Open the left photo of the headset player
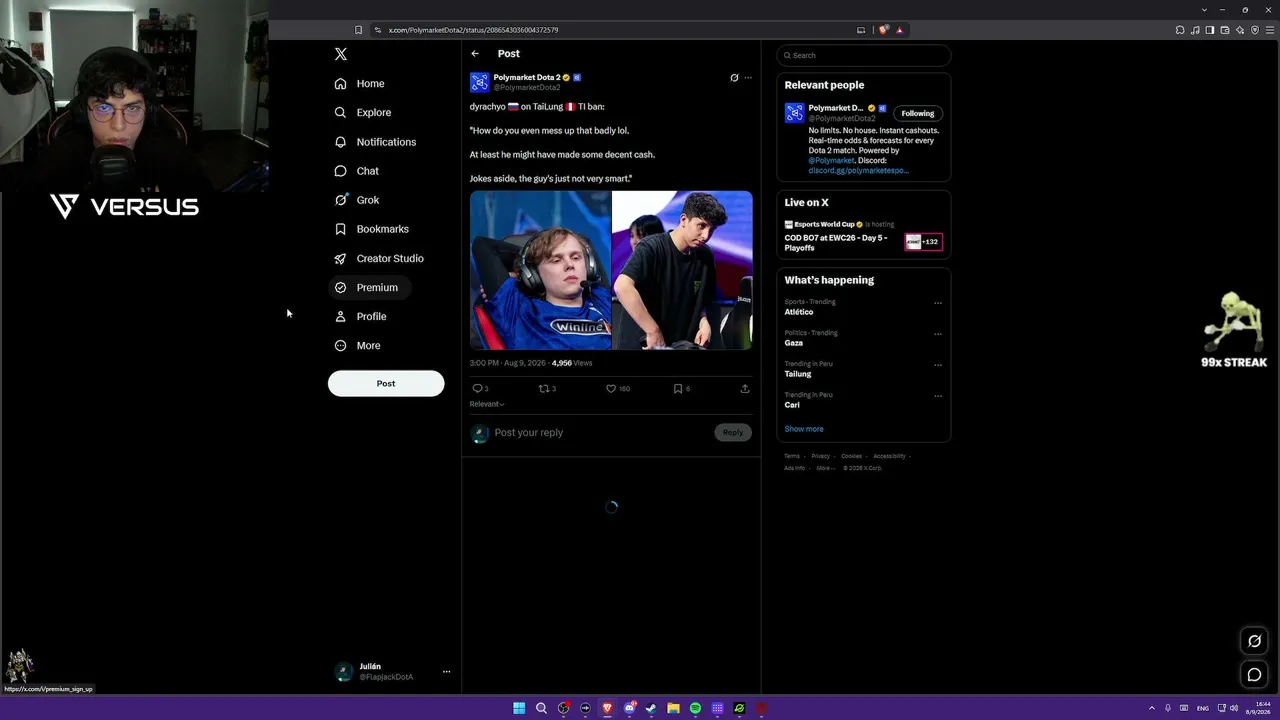 pos(540,270)
